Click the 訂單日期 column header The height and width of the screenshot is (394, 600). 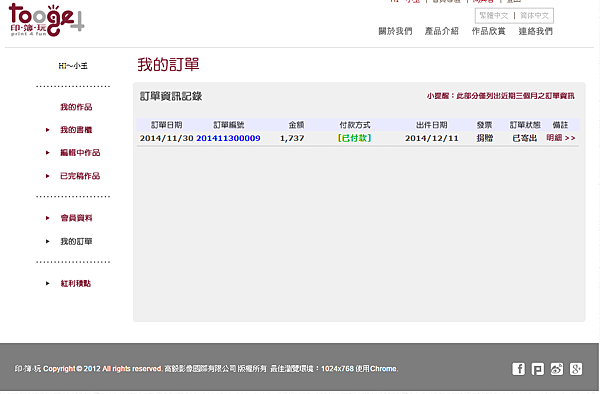166,125
